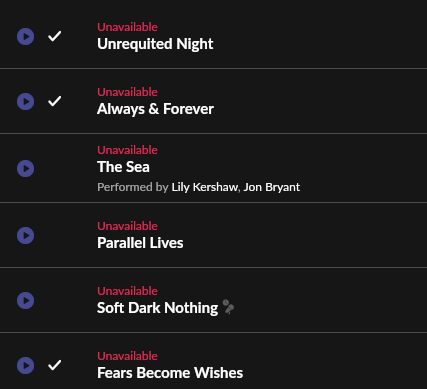Open the Fears Become Wishes title
The height and width of the screenshot is (389, 427).
pyautogui.click(x=170, y=373)
